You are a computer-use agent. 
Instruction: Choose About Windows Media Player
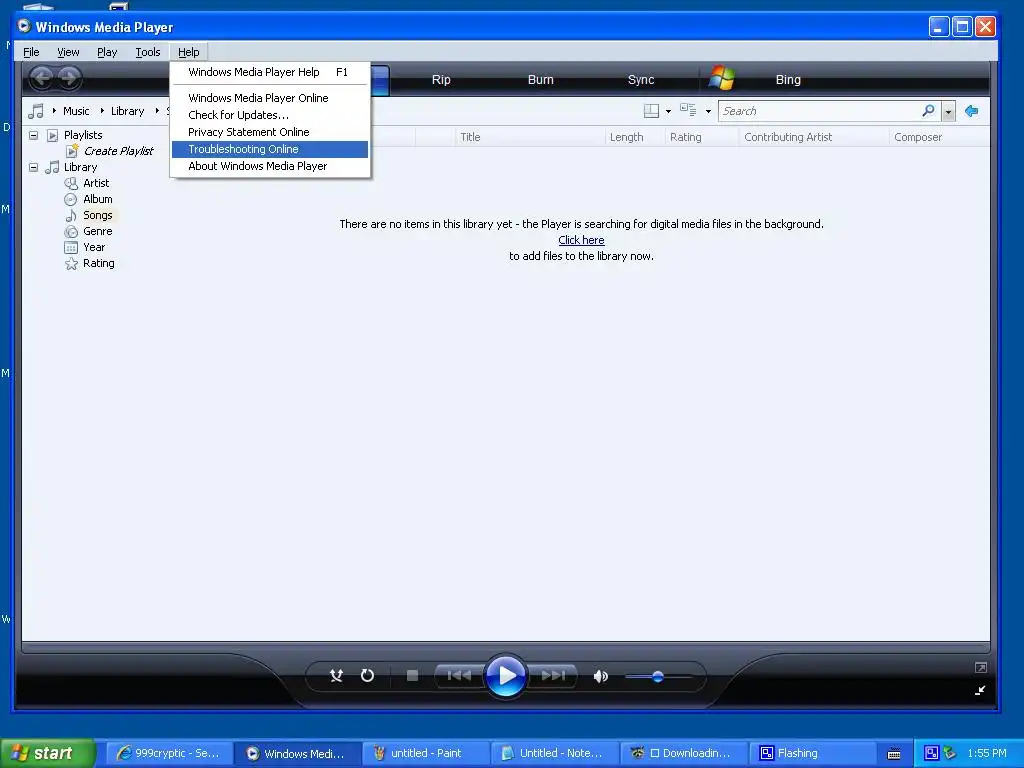click(x=270, y=166)
